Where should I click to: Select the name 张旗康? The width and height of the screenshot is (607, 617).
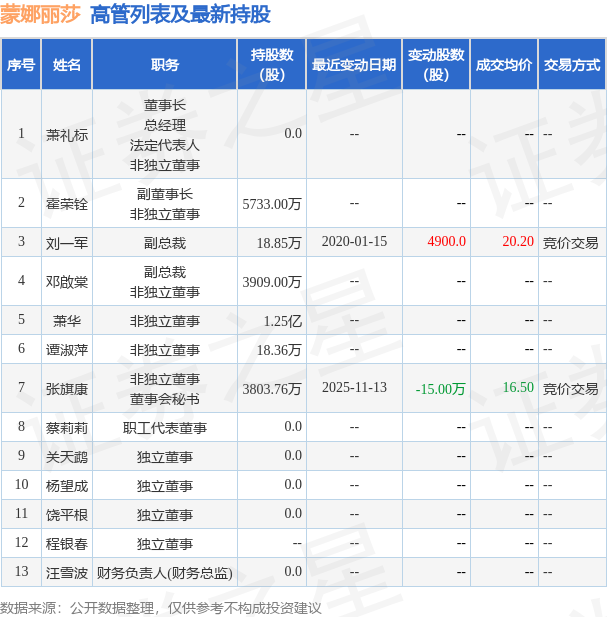[x=67, y=389]
